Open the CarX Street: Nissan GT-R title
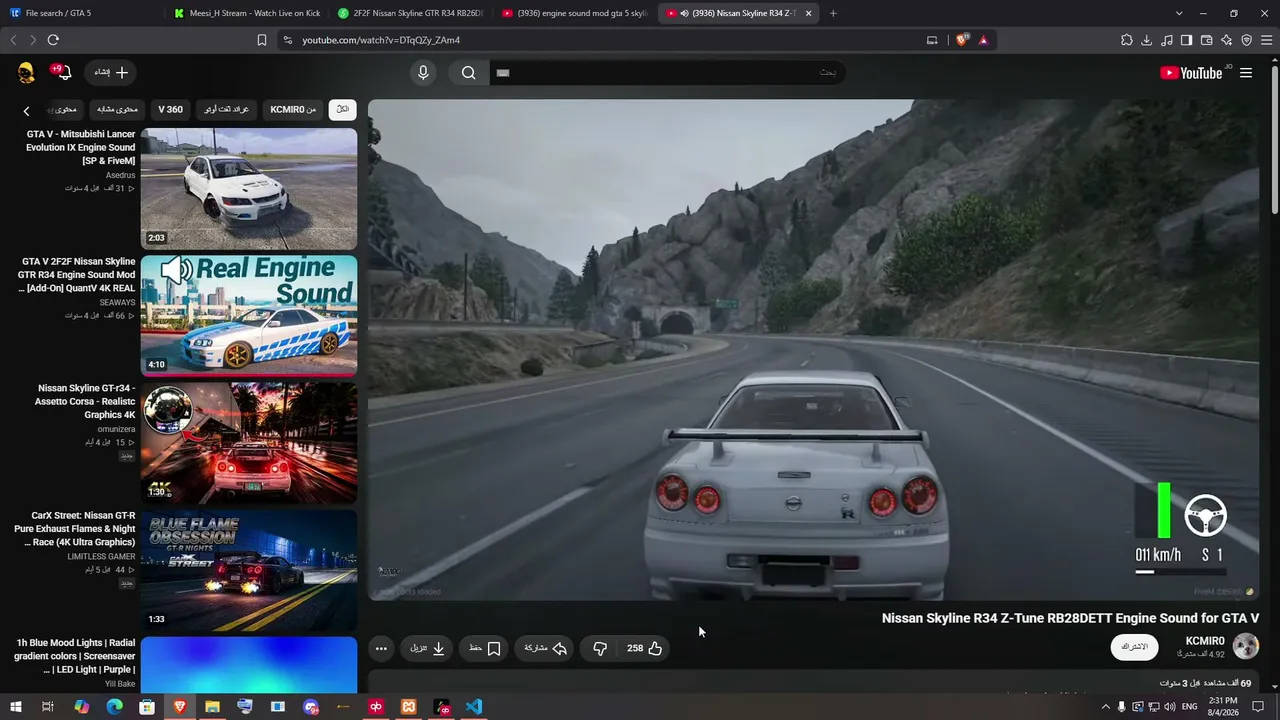The width and height of the screenshot is (1280, 720). click(75, 529)
